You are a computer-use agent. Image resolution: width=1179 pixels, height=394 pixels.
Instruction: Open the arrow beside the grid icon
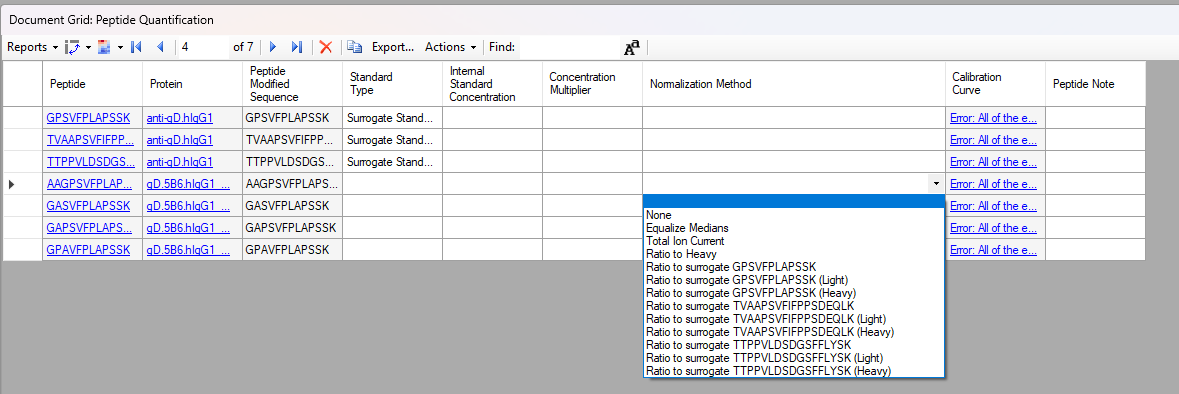coord(120,47)
